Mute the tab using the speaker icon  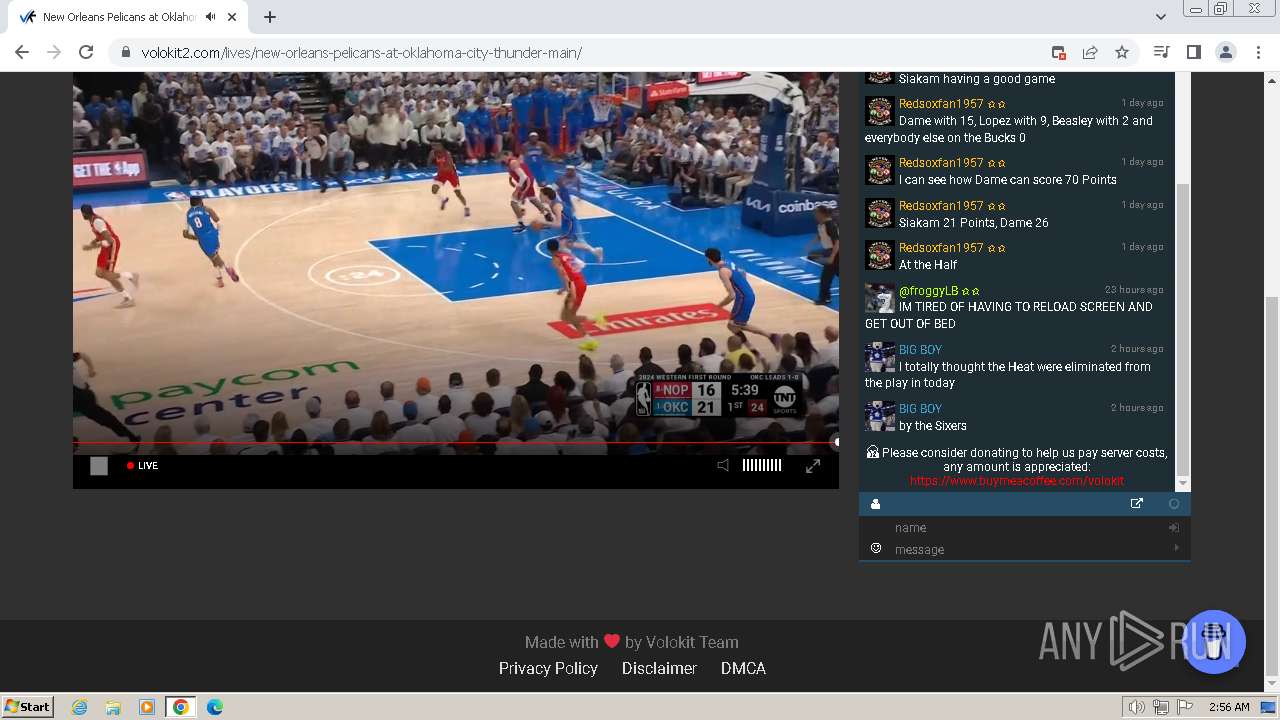pos(210,17)
